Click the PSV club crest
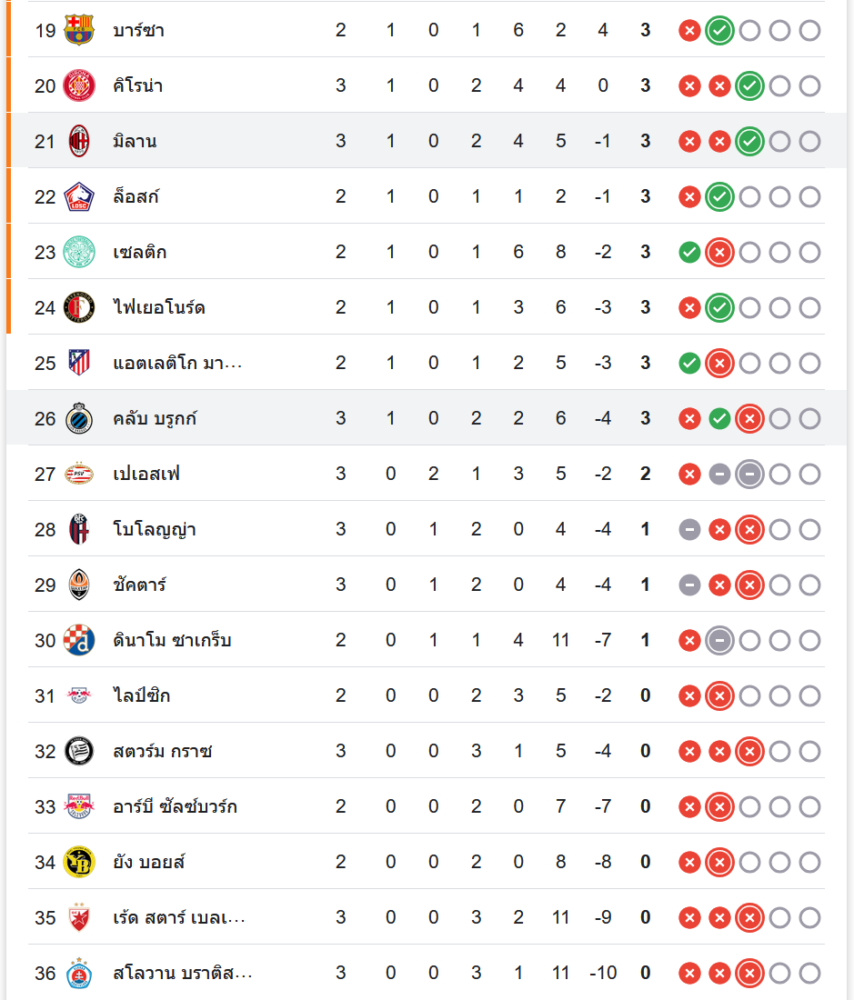Image resolution: width=854 pixels, height=1000 pixels. tap(78, 474)
